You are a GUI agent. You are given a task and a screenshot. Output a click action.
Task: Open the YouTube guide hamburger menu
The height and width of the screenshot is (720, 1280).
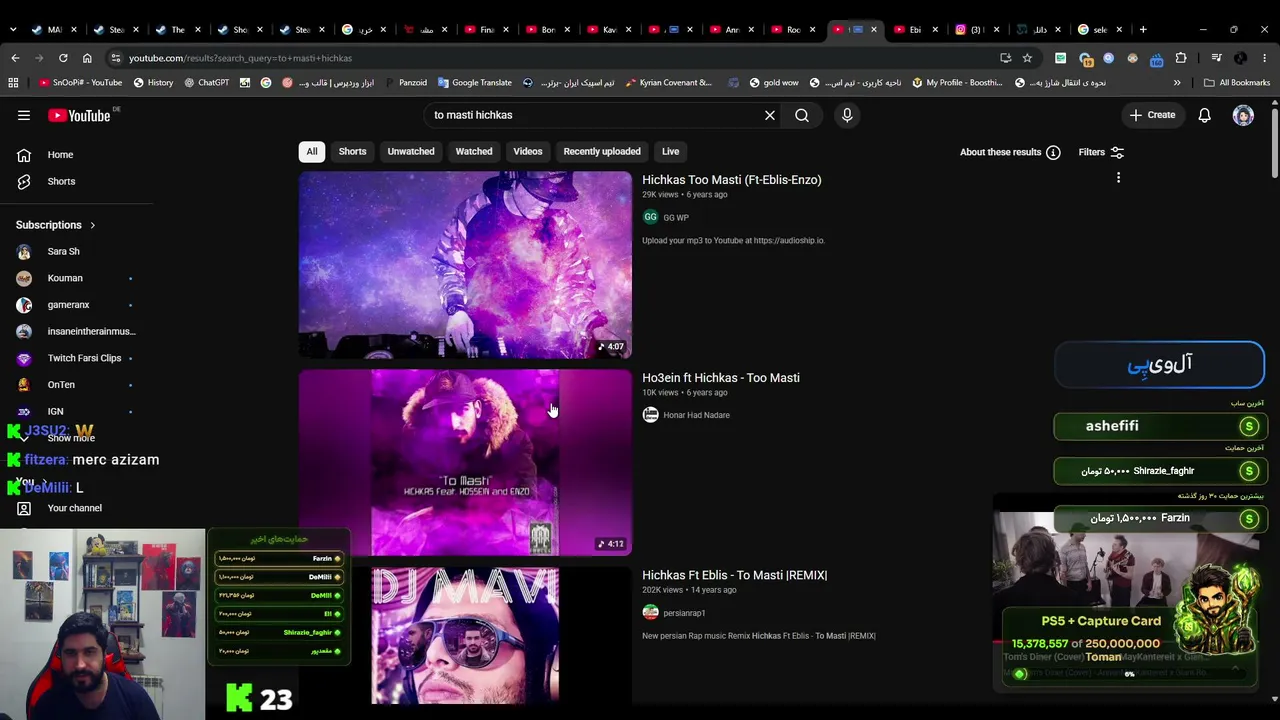[x=24, y=115]
